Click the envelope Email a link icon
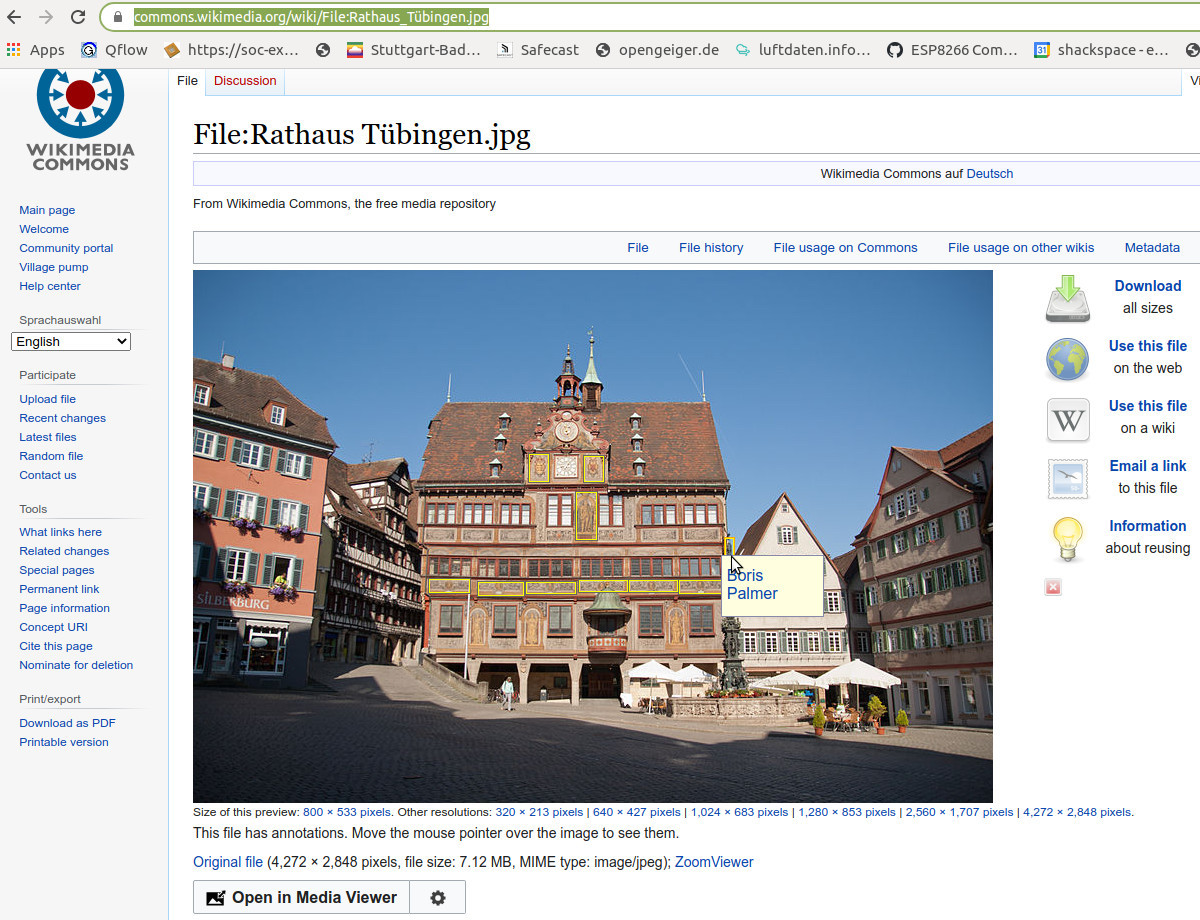This screenshot has width=1200, height=920. pyautogui.click(x=1067, y=479)
